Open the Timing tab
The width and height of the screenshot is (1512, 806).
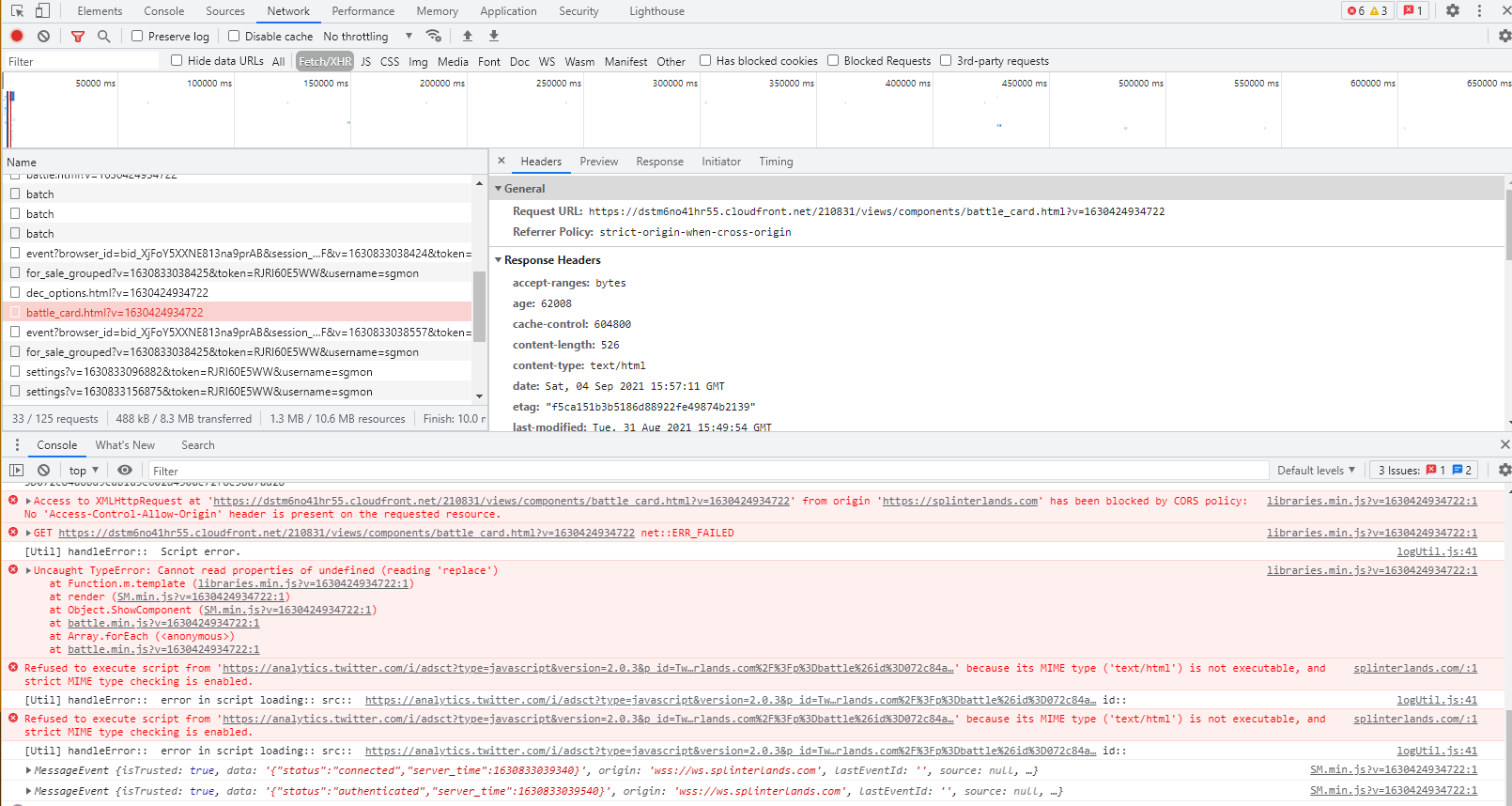(x=776, y=162)
